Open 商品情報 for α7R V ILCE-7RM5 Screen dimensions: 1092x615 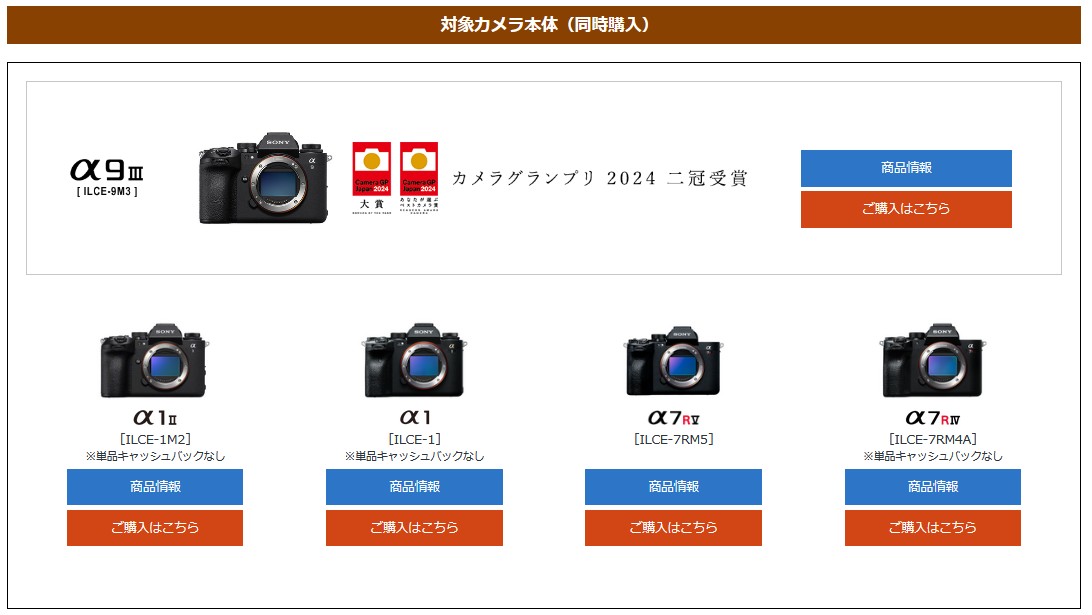point(673,486)
